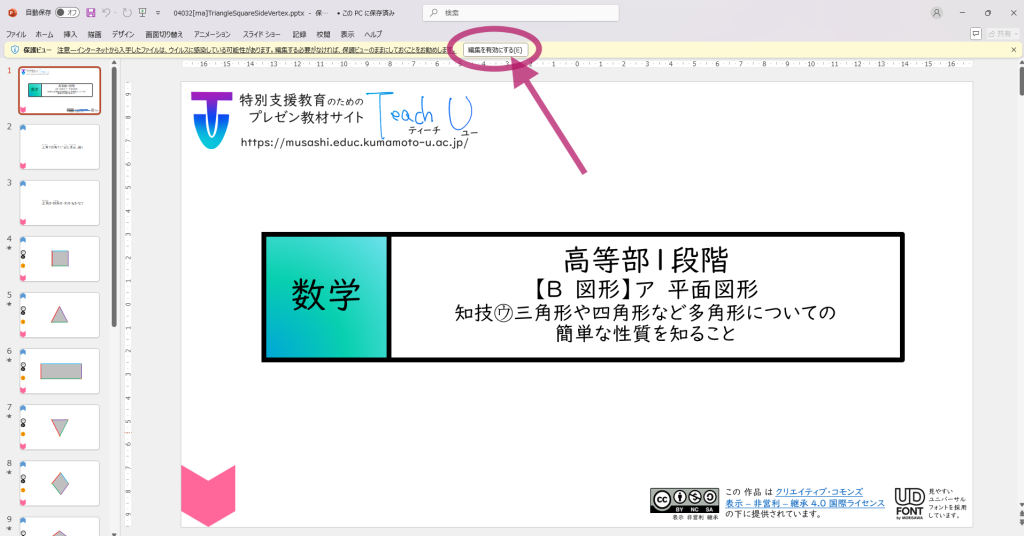This screenshot has height=536, width=1024.
Task: Click the pink bookmark arrow on the slide
Action: pos(207,496)
